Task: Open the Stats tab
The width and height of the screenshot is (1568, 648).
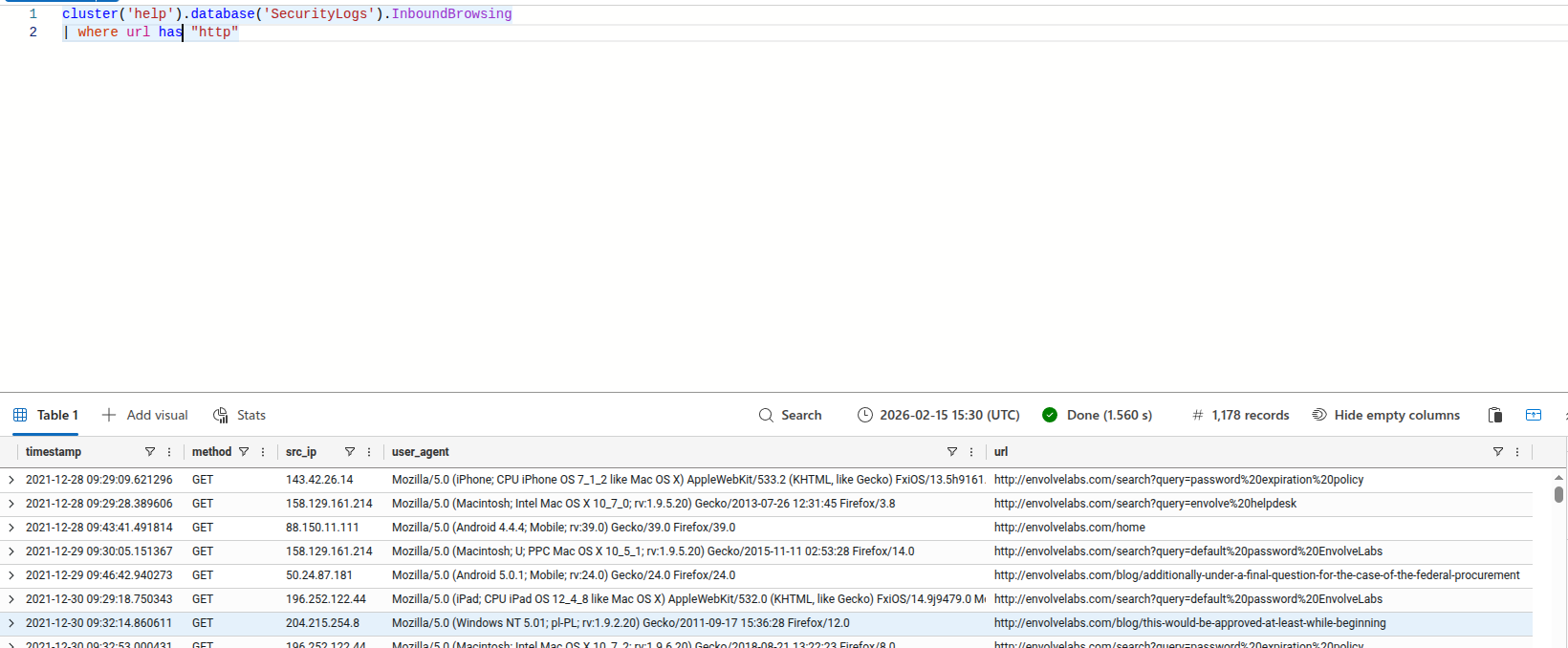Action: pyautogui.click(x=239, y=415)
